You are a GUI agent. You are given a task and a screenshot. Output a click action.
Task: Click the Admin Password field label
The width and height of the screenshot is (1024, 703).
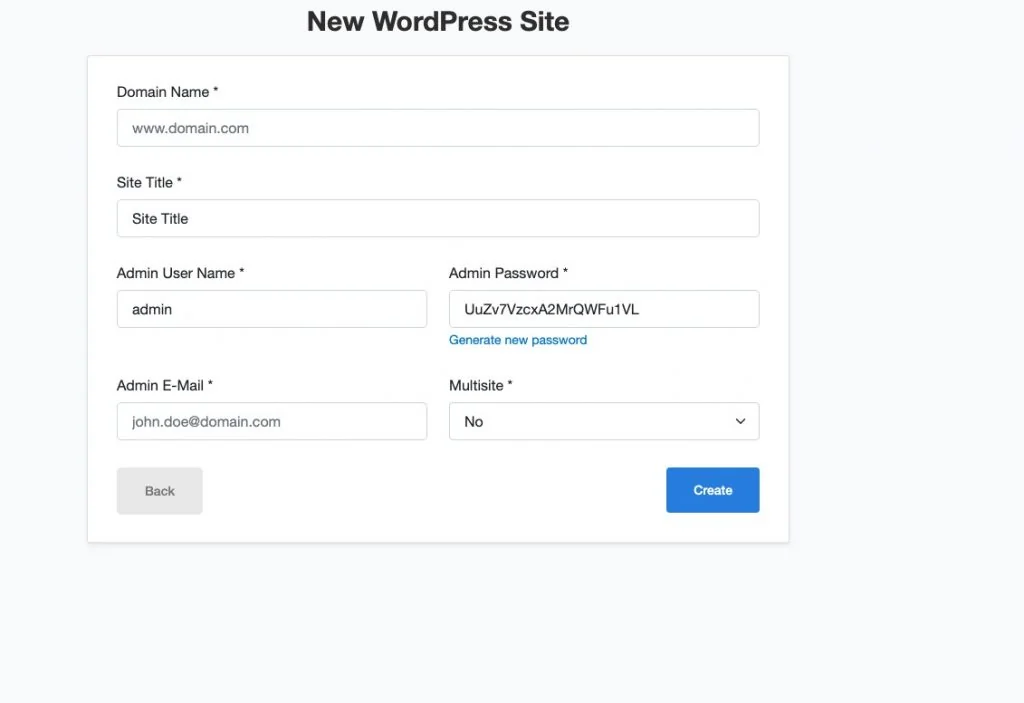click(507, 272)
